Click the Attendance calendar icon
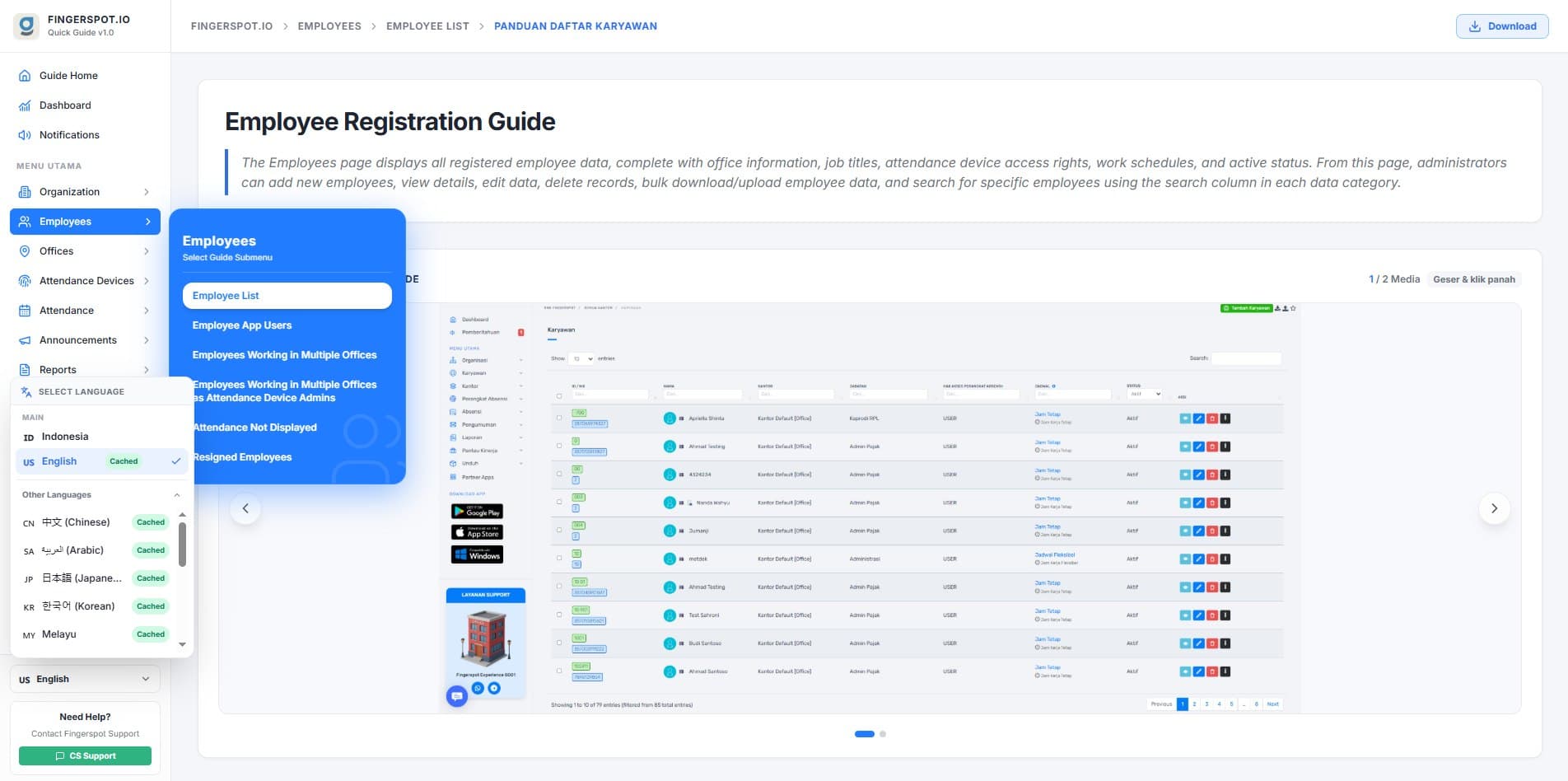The image size is (1568, 781). (x=25, y=311)
